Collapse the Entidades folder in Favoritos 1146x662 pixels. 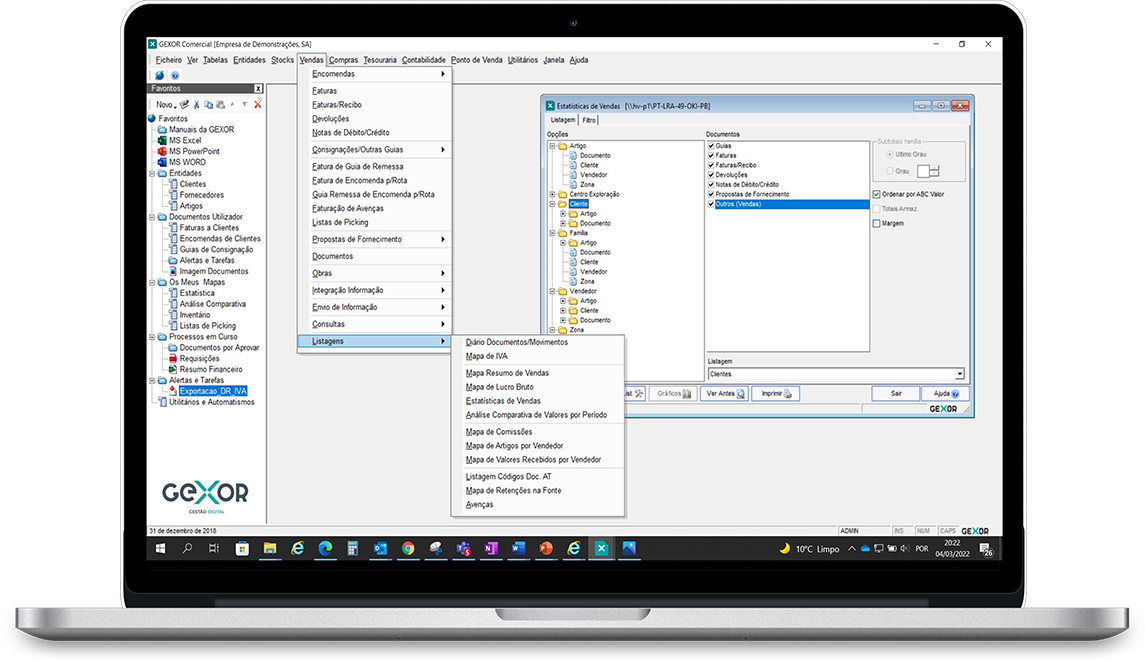(x=151, y=173)
